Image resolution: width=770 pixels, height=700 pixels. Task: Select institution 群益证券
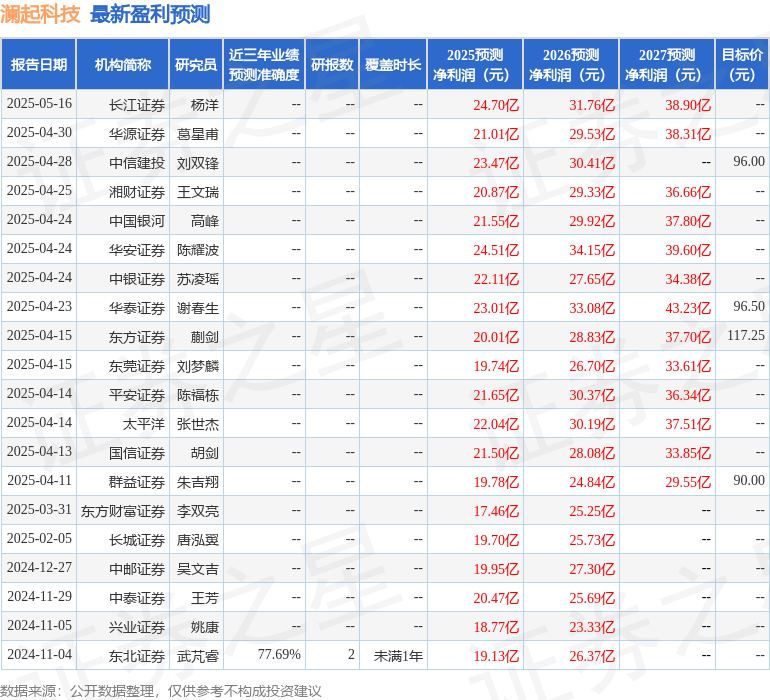(x=137, y=482)
